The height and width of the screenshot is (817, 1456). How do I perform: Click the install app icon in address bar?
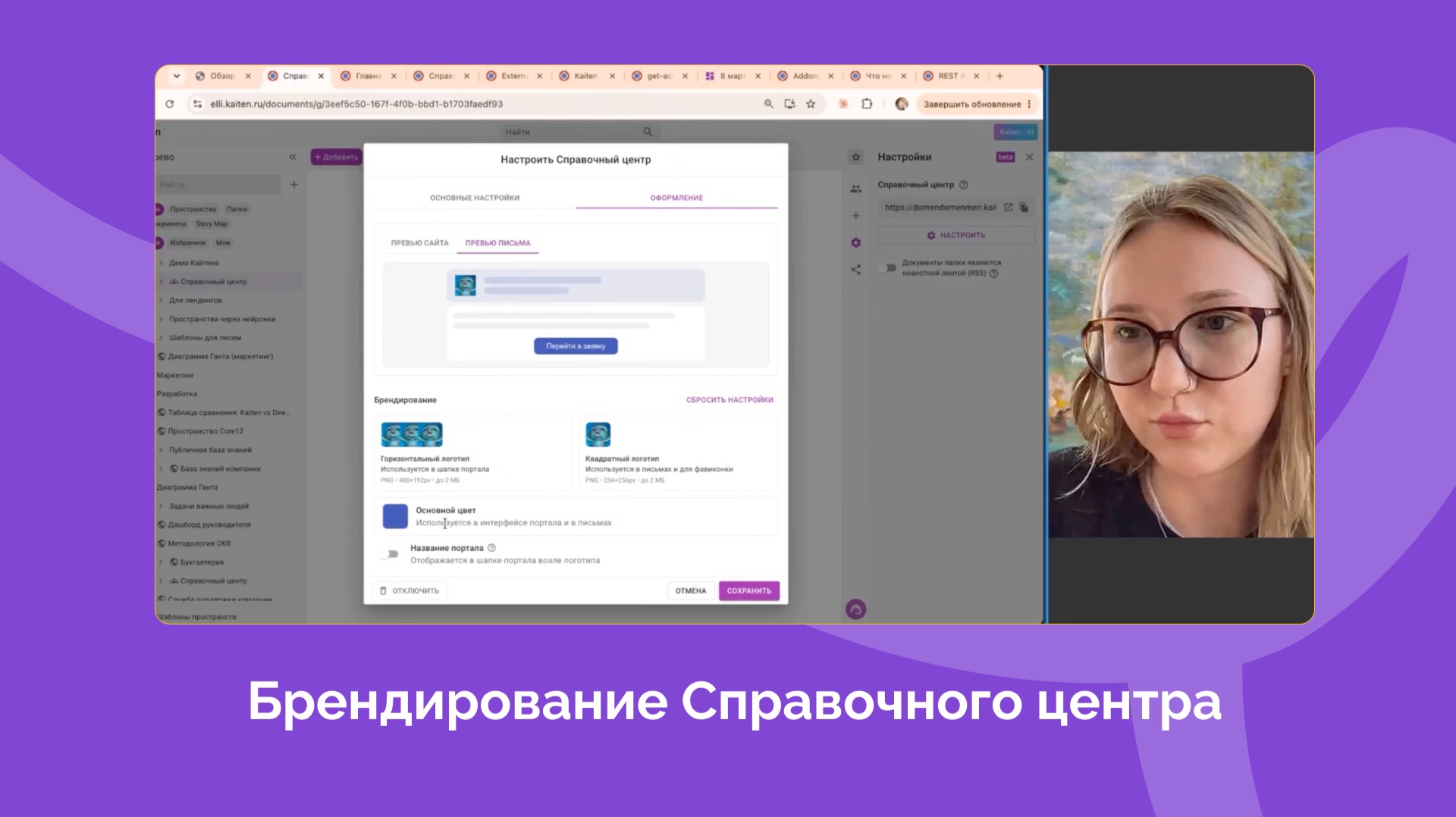click(x=789, y=104)
